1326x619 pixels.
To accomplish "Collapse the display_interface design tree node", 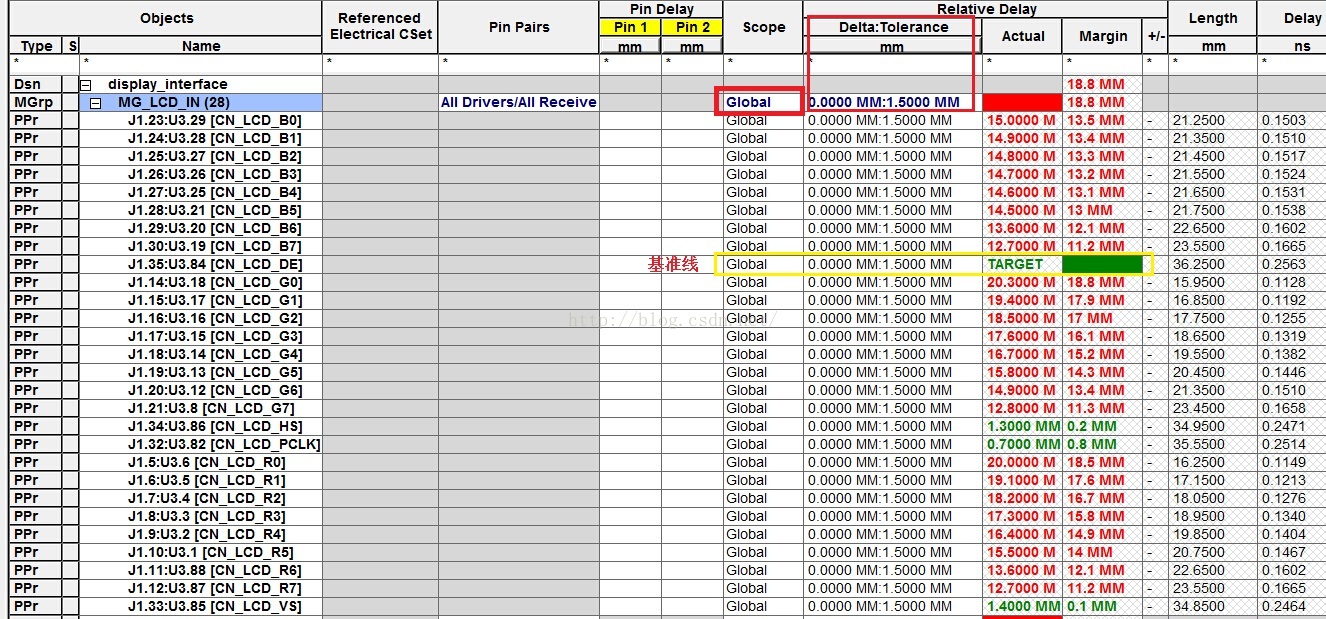I will (86, 85).
